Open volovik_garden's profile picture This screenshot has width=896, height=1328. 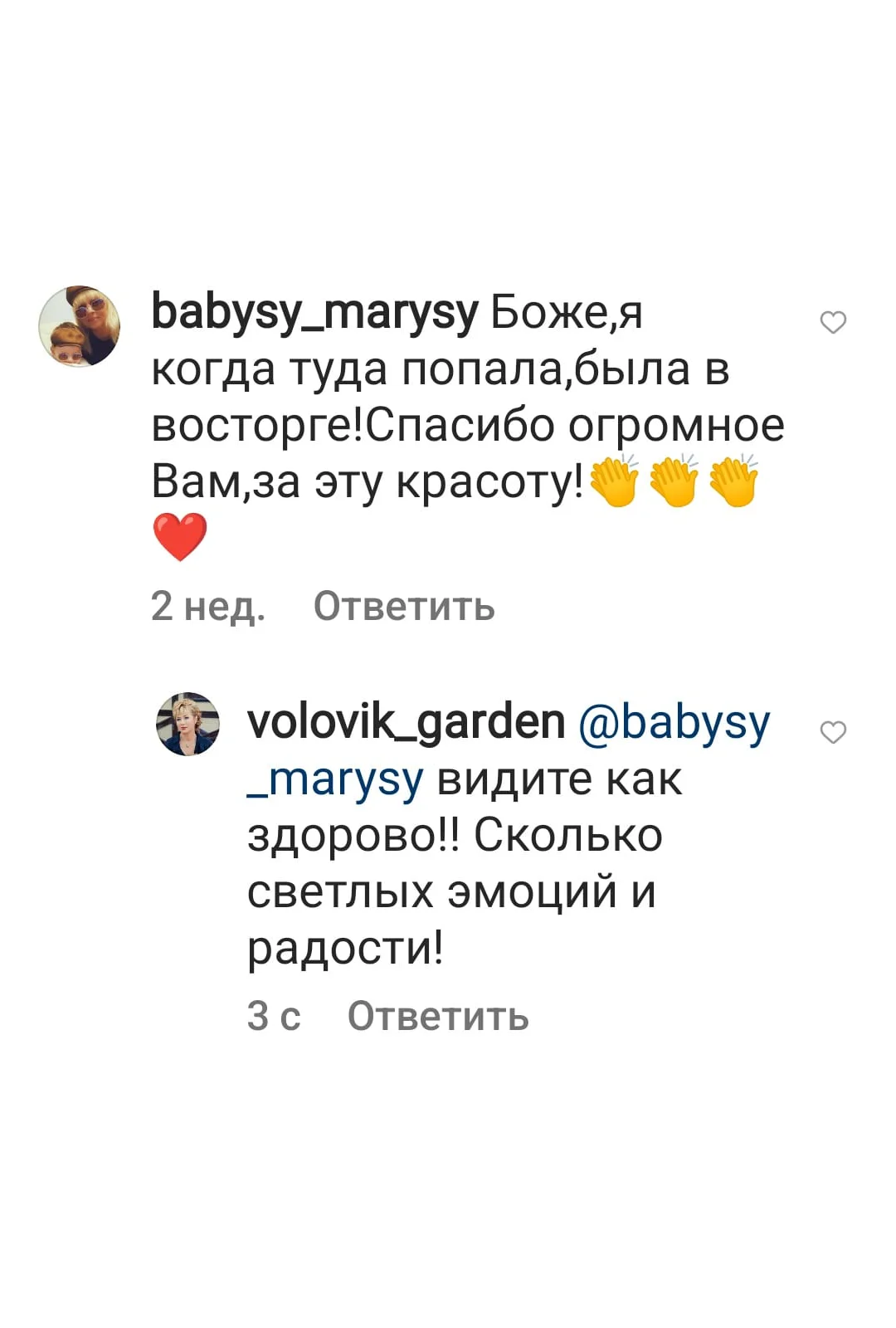(188, 724)
